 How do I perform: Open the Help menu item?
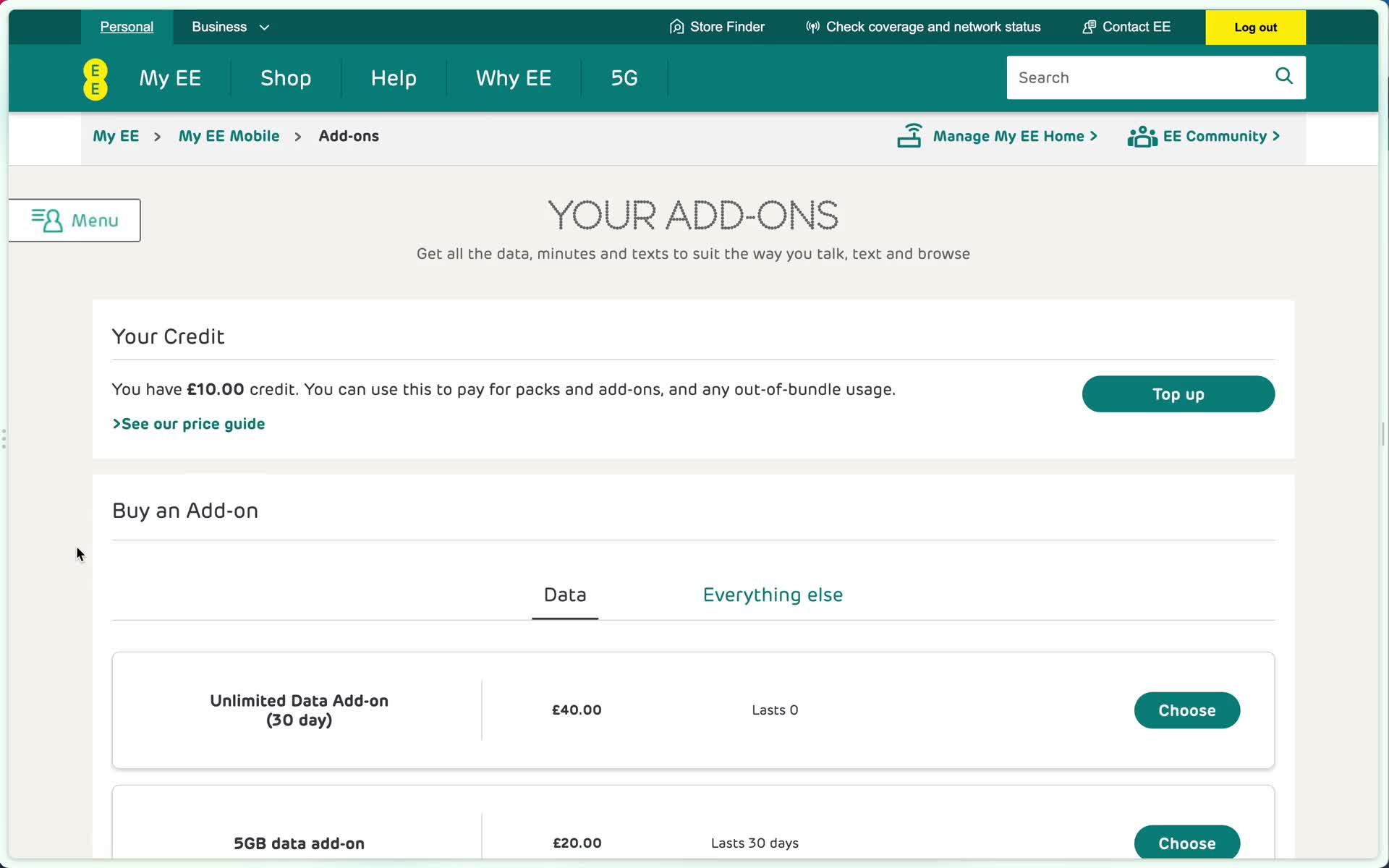[394, 78]
